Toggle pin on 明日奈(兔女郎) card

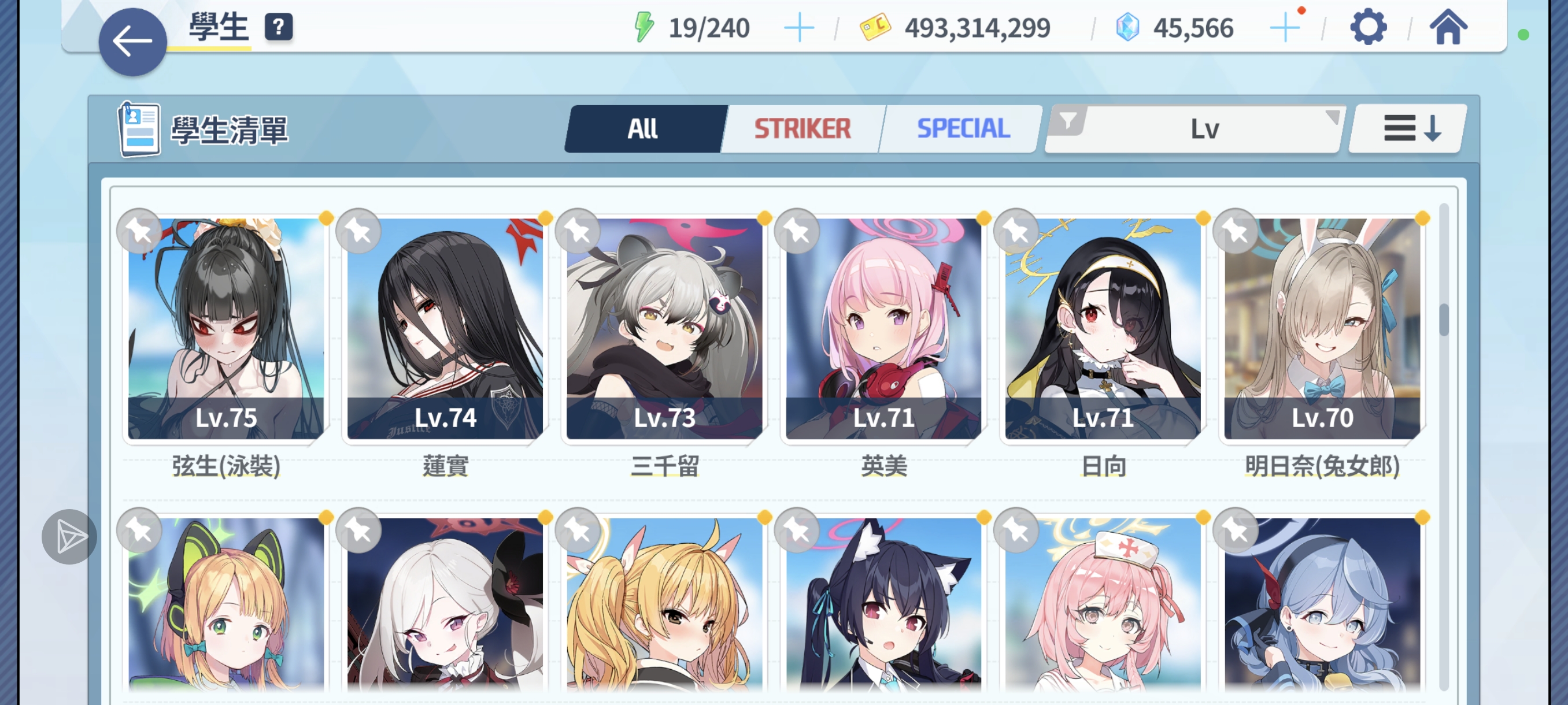[x=1236, y=231]
